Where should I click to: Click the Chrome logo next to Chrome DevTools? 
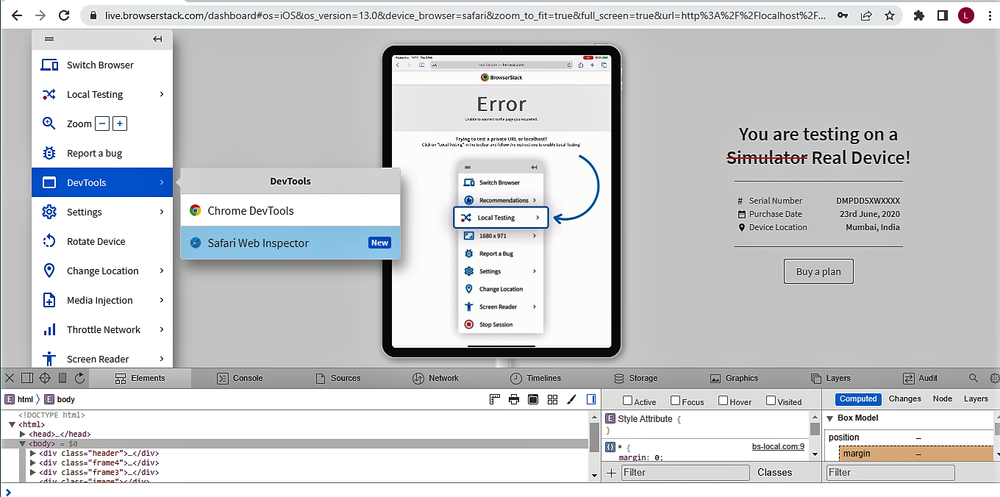(196, 211)
